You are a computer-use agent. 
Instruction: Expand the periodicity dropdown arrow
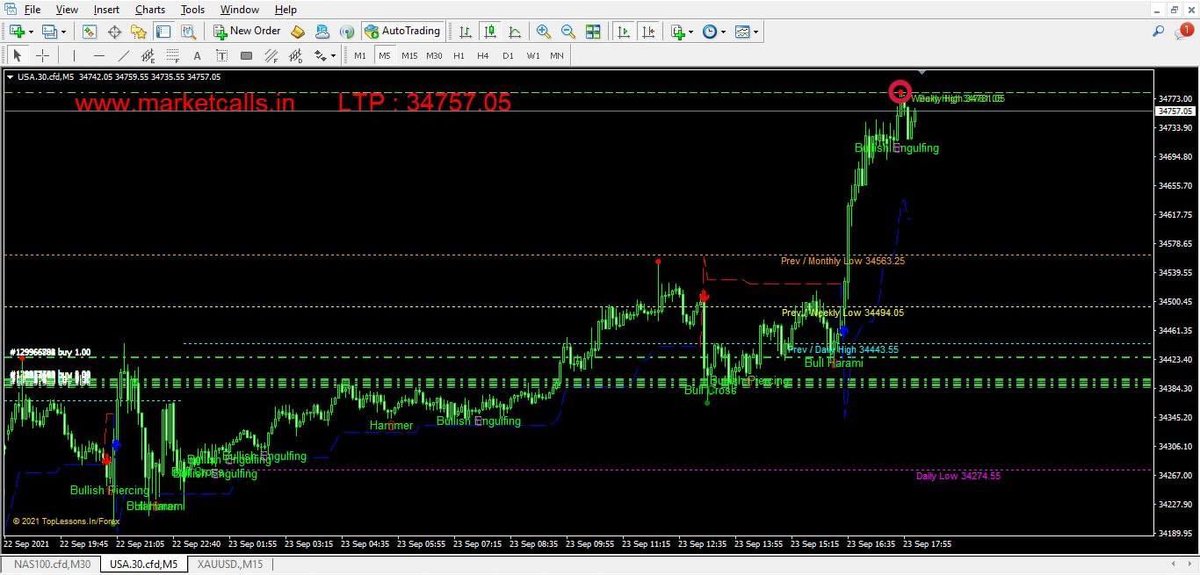724,32
